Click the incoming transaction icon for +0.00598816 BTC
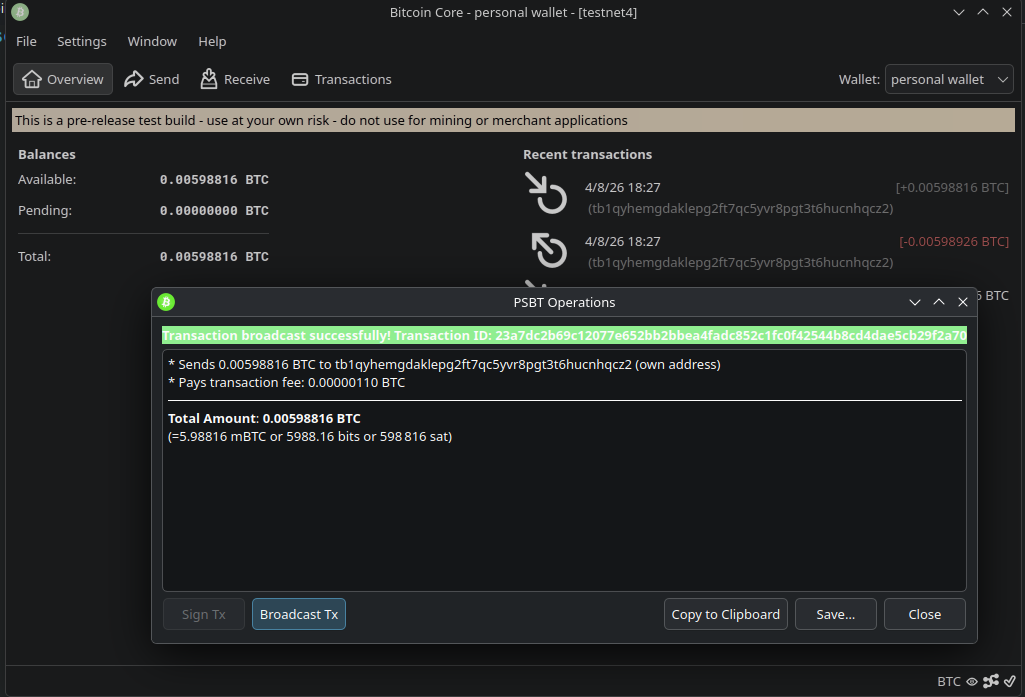Viewport: 1025px width, 697px height. pyautogui.click(x=546, y=193)
